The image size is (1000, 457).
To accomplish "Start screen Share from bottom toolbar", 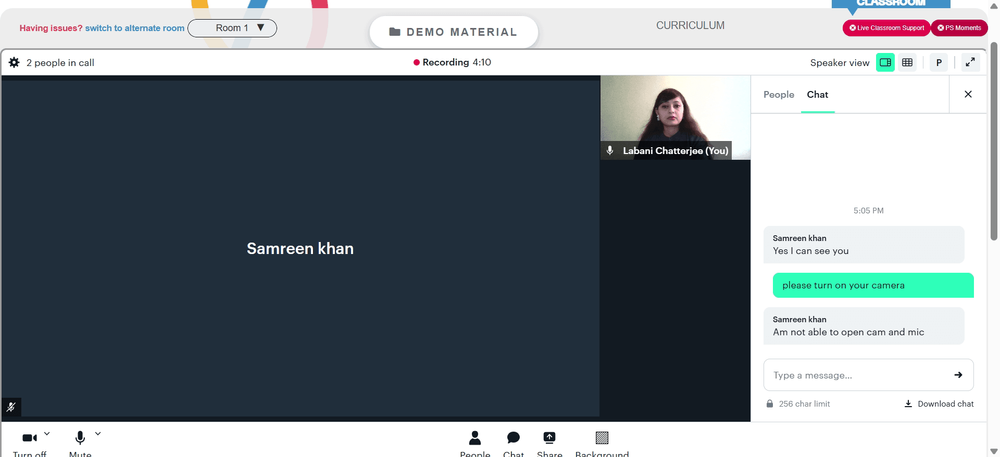I will coord(549,444).
